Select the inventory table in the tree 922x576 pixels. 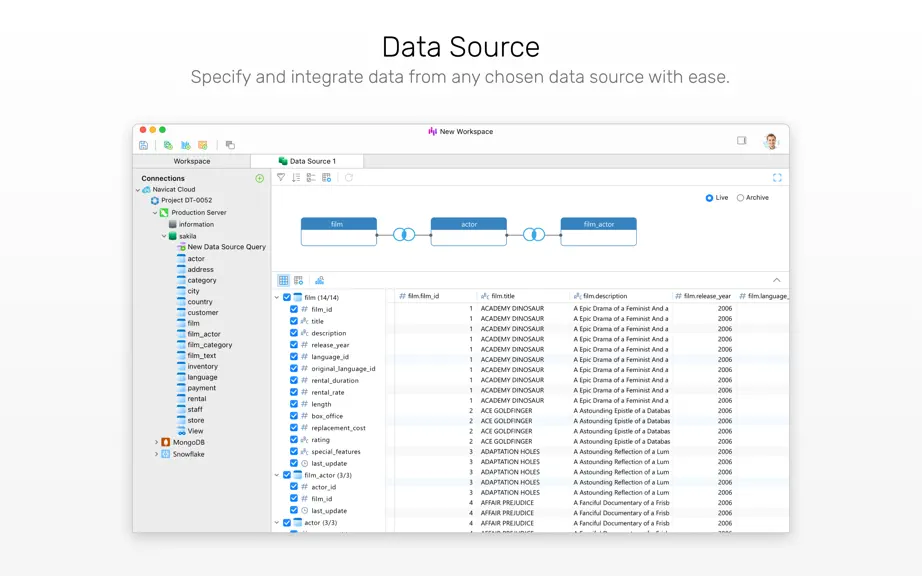[202, 367]
